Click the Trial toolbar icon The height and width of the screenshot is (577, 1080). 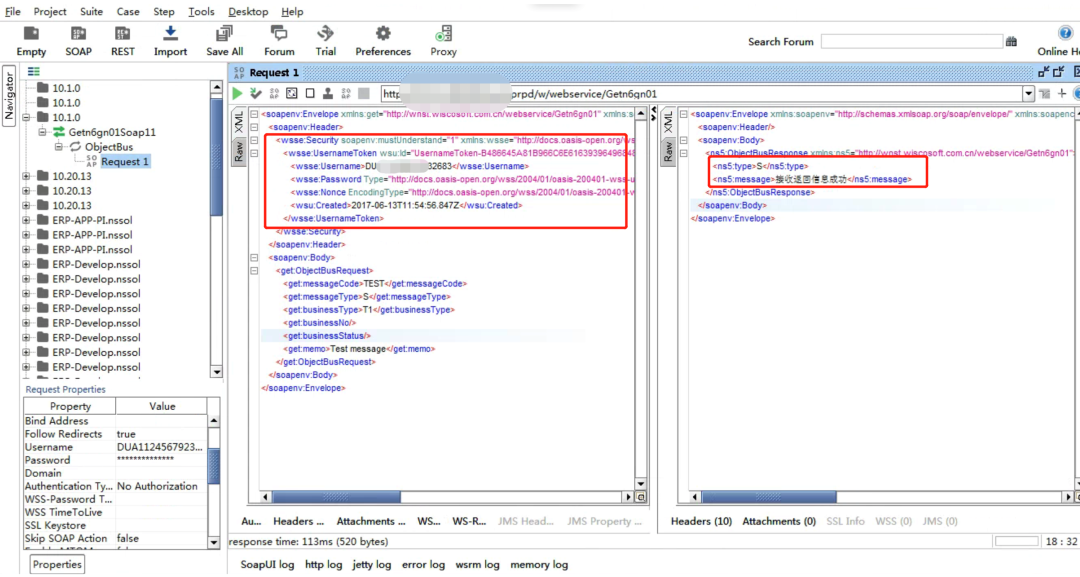click(325, 33)
